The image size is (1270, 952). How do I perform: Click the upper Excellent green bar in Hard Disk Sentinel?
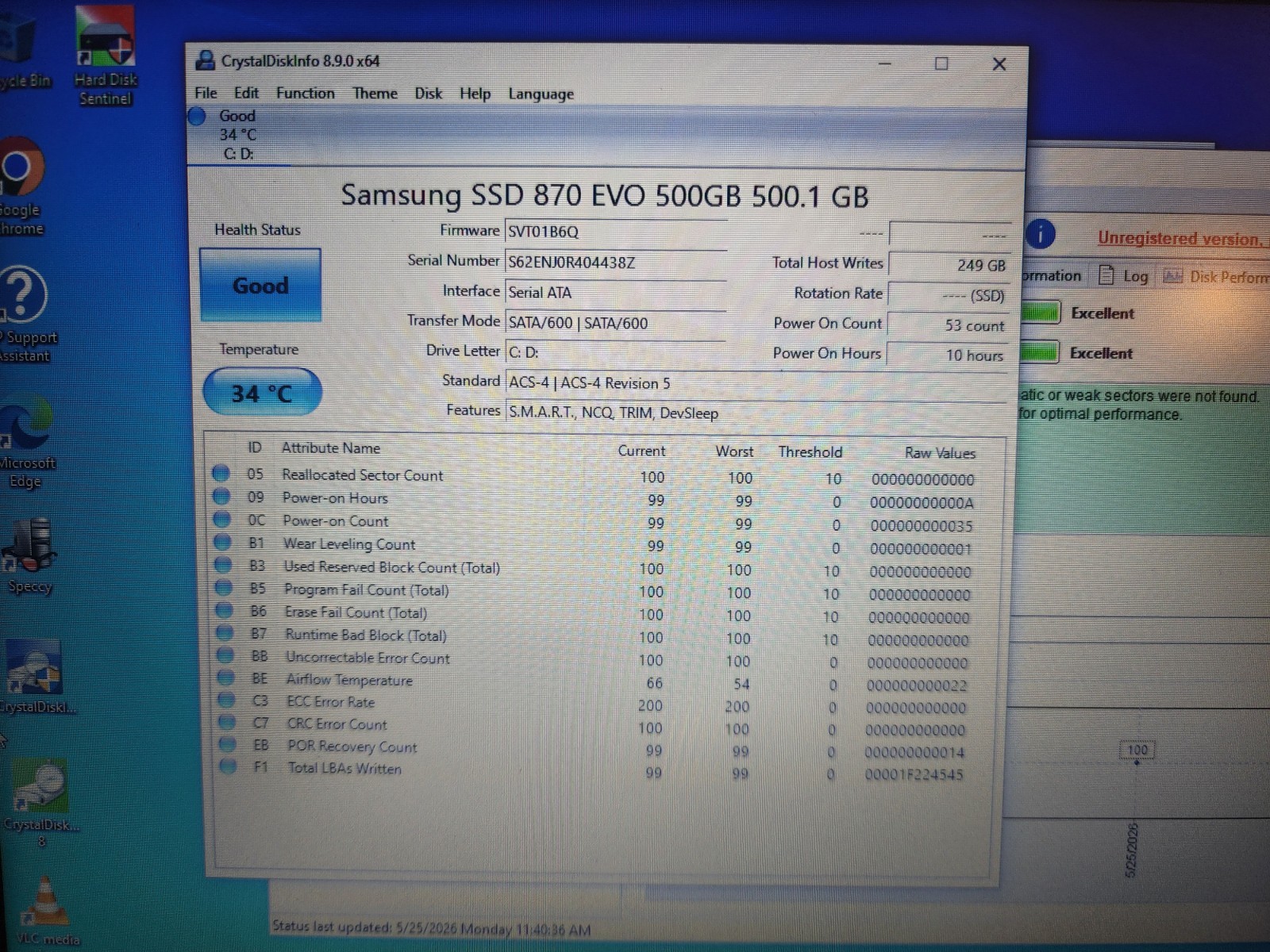point(1041,313)
